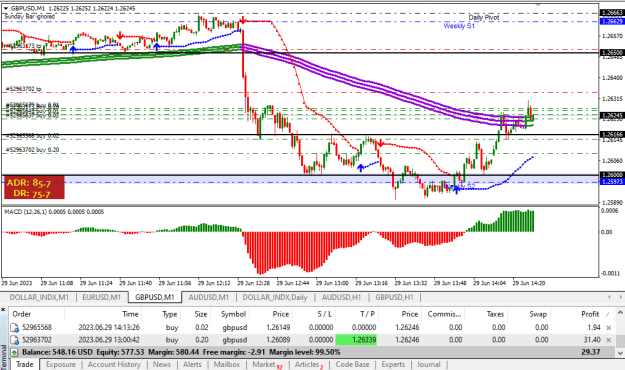This screenshot has height=370, width=625.
Task: Click the open price 1.26149 cell
Action: 278,328
